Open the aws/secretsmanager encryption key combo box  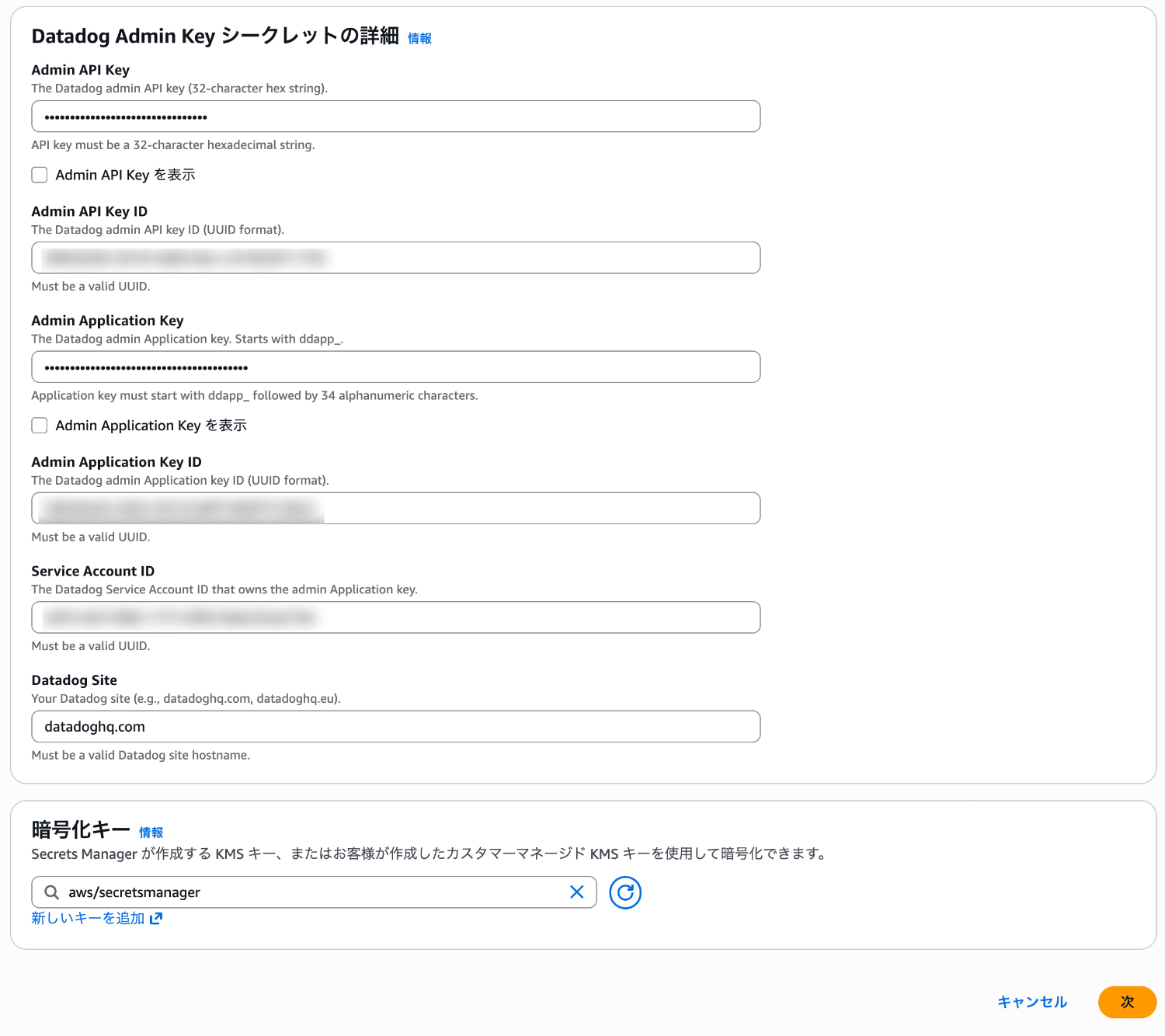pyautogui.click(x=314, y=892)
